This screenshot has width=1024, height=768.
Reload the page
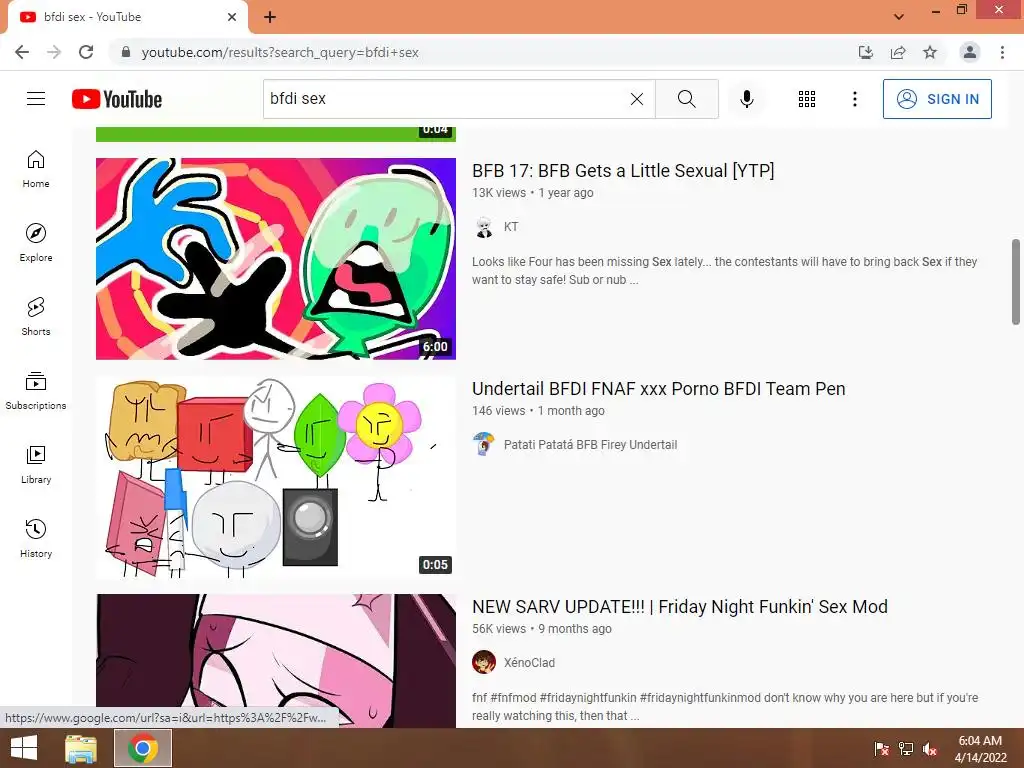click(x=86, y=52)
